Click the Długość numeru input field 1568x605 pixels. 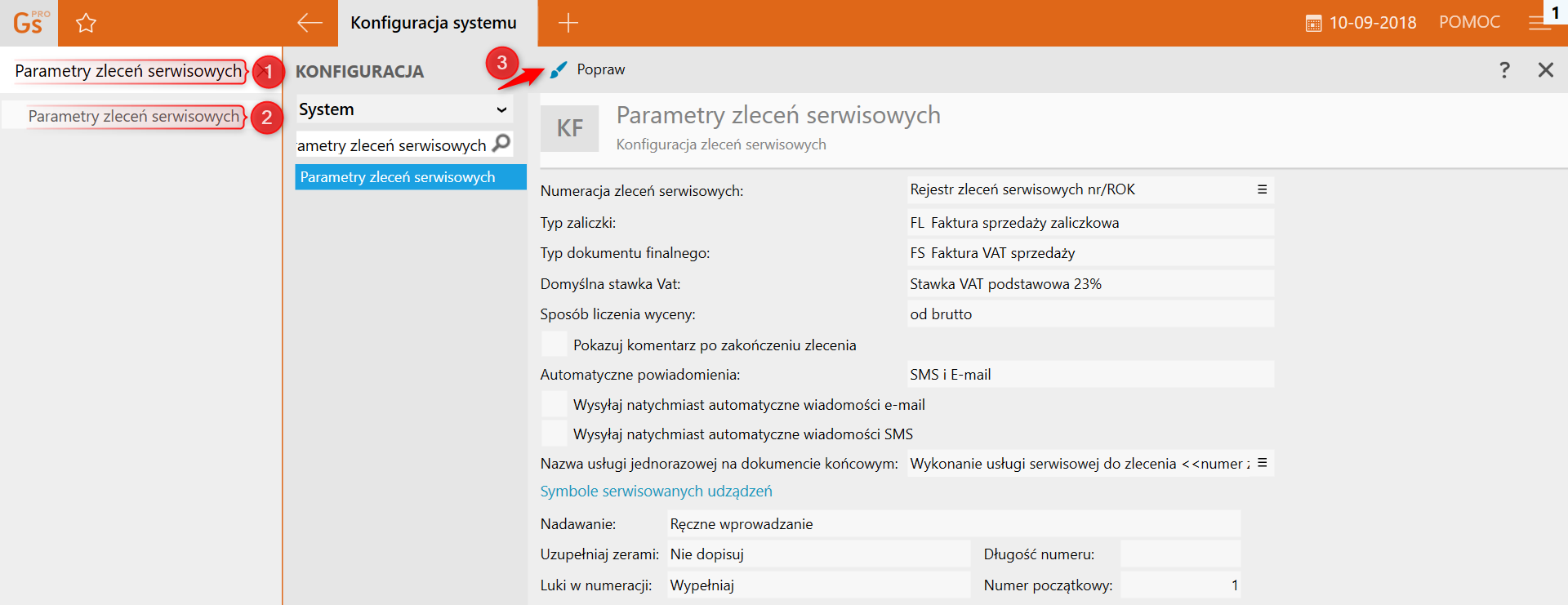[1180, 554]
